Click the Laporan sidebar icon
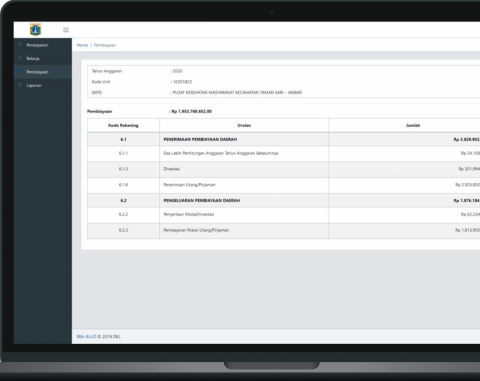This screenshot has height=381, width=480. point(20,85)
